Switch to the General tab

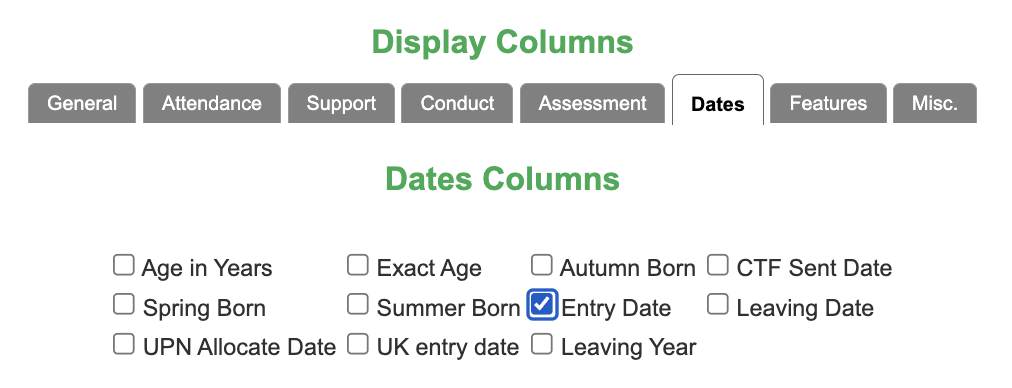point(82,103)
